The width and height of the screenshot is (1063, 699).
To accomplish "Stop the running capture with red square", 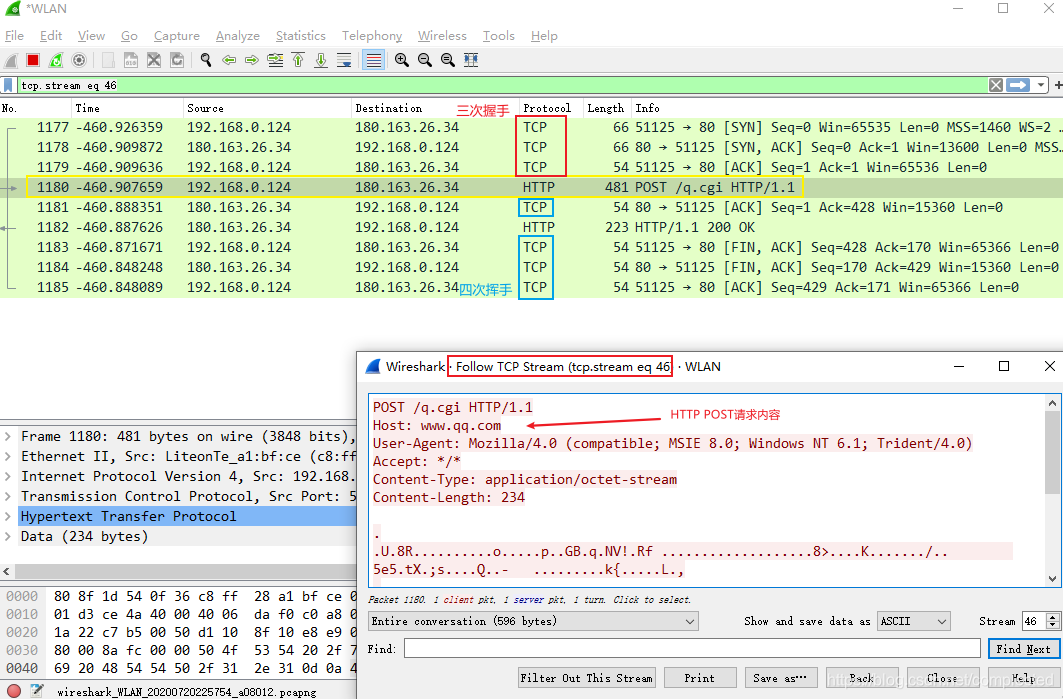I will (33, 60).
